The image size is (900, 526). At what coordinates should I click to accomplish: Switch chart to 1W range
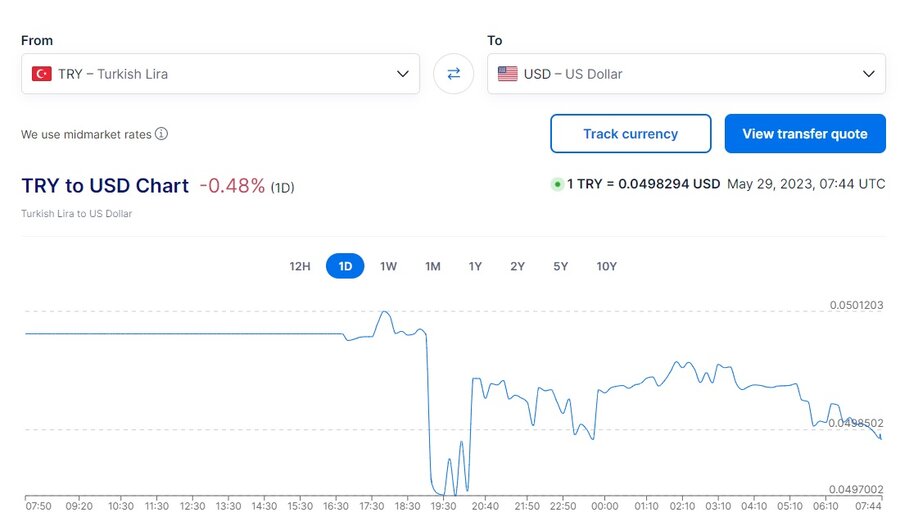tap(389, 266)
